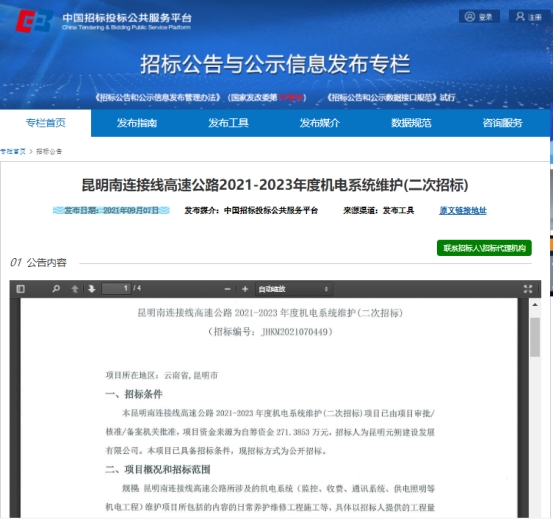
Task: Open the 发布指南 tab
Action: (137, 123)
